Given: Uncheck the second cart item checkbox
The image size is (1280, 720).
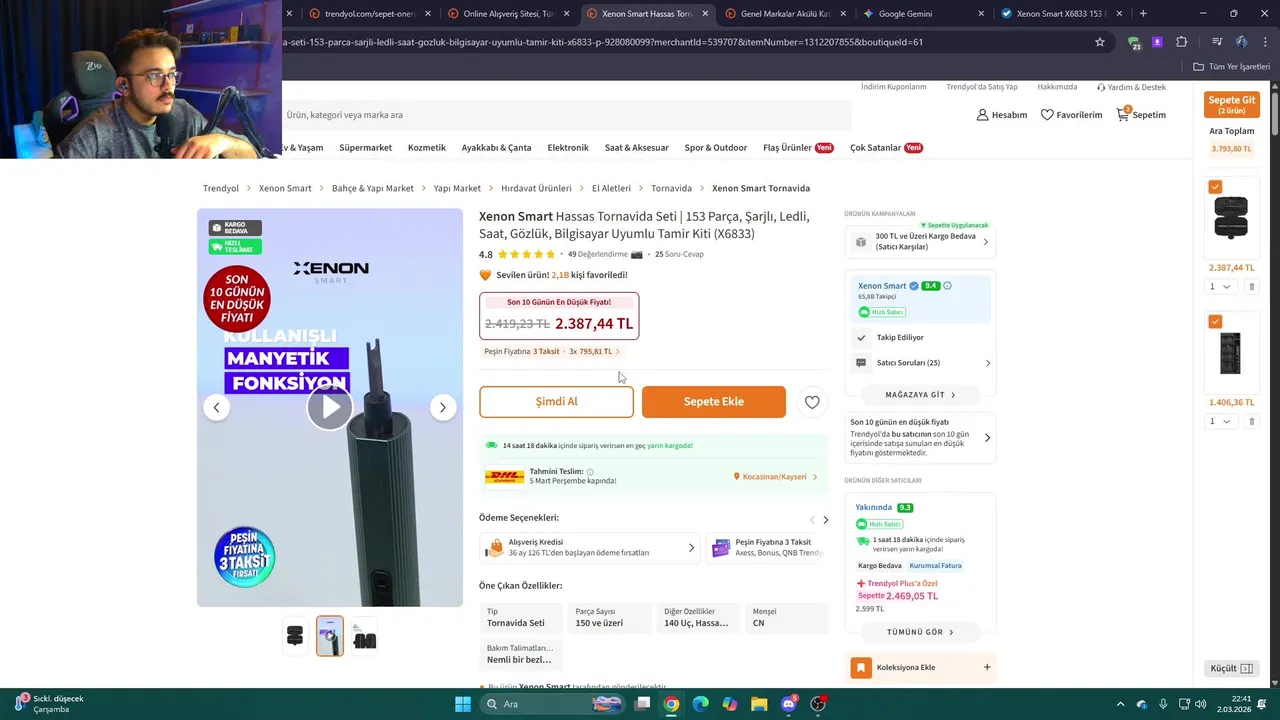Looking at the screenshot, I should 1215,321.
